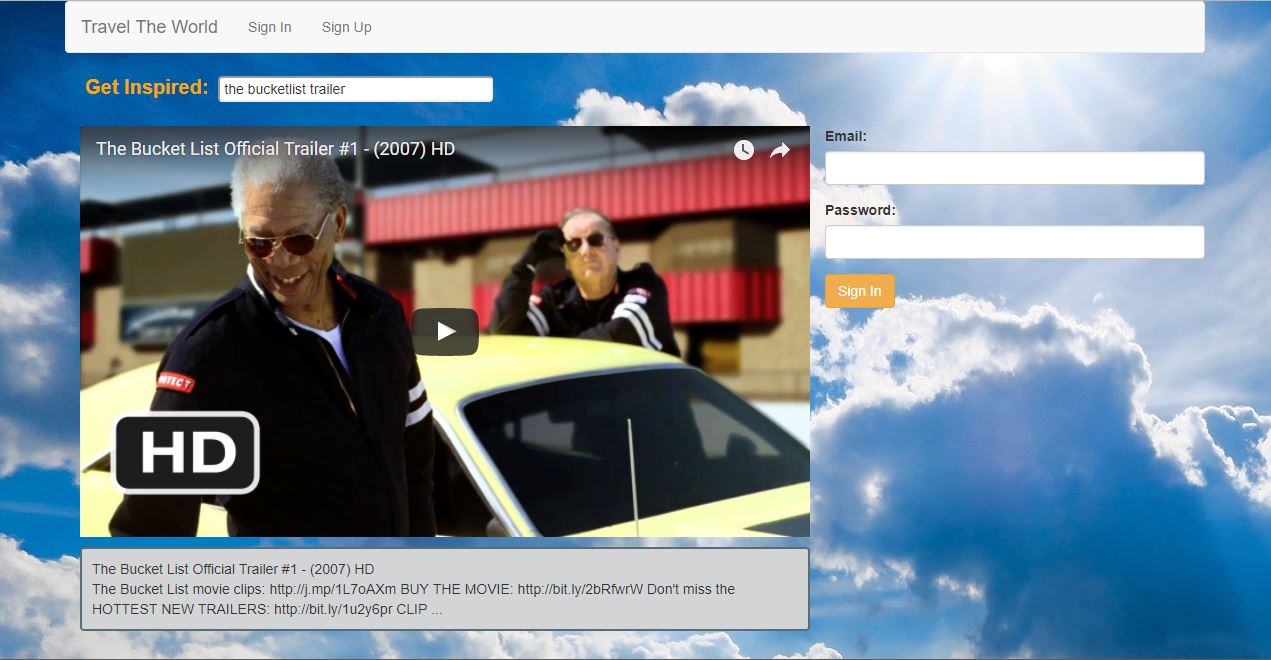Screen dimensions: 1271x660
Task: Open the Sign In navbar link
Action: pos(270,27)
